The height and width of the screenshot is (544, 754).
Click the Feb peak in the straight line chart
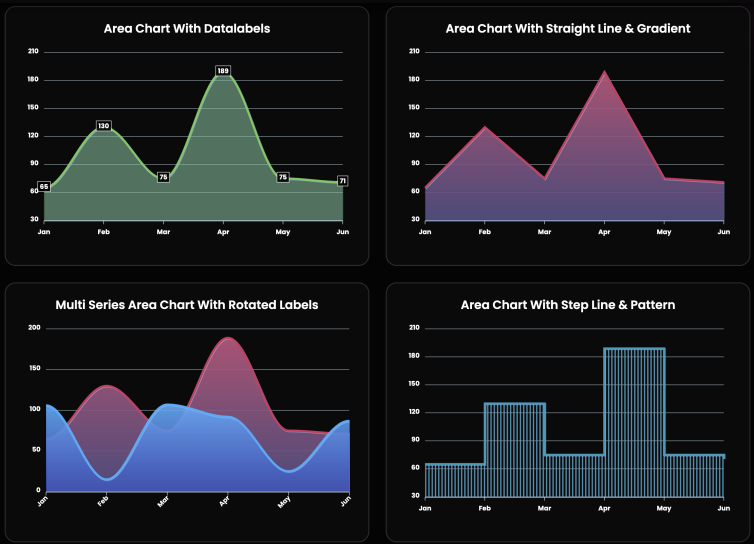click(485, 127)
